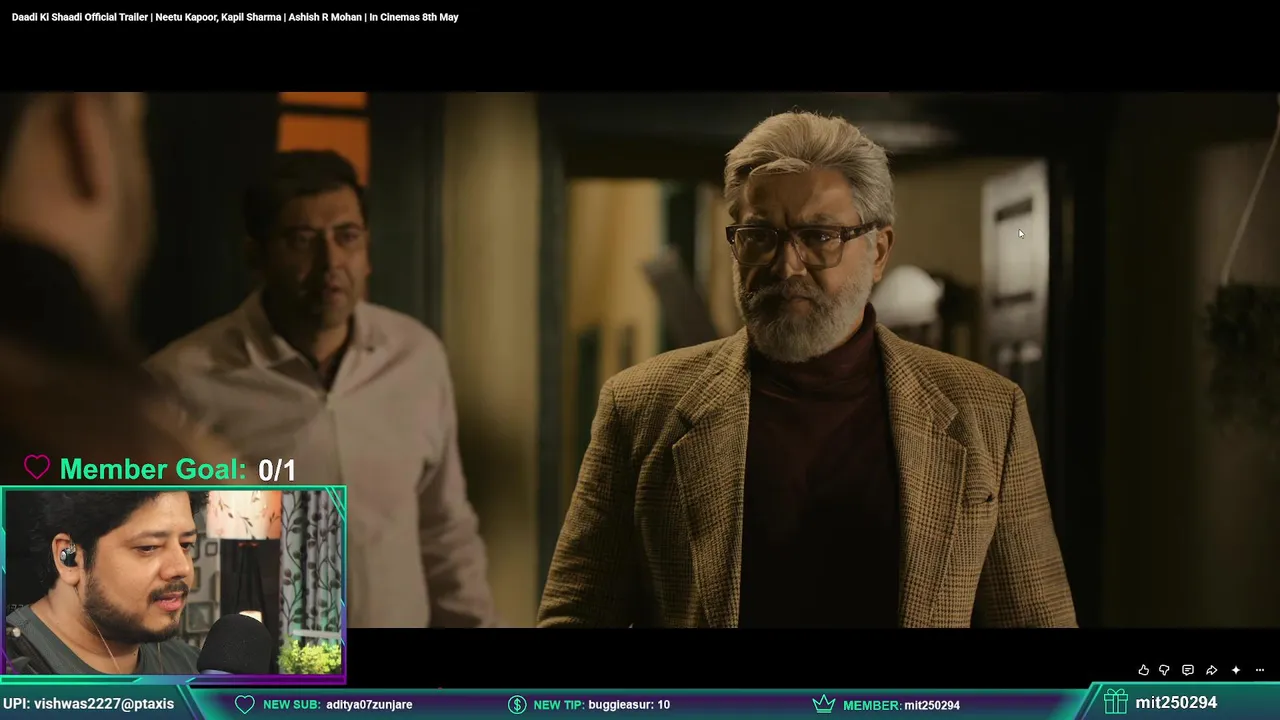This screenshot has height=720, width=1280.
Task: Click the Member Goal: 0/1 text
Action: click(178, 469)
